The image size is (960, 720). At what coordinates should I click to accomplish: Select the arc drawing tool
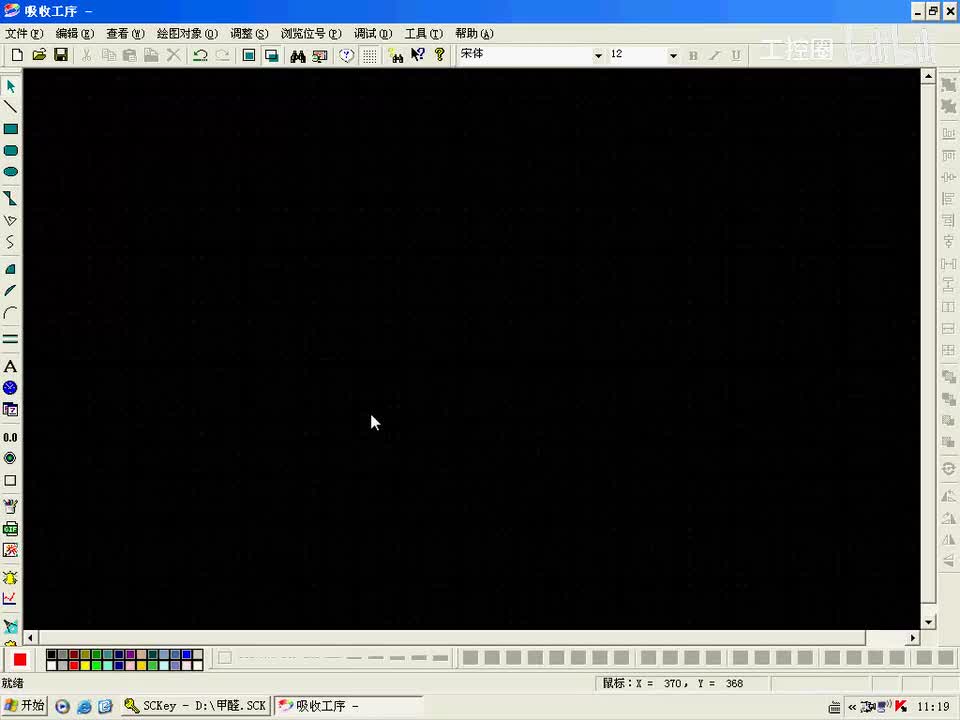tap(10, 313)
